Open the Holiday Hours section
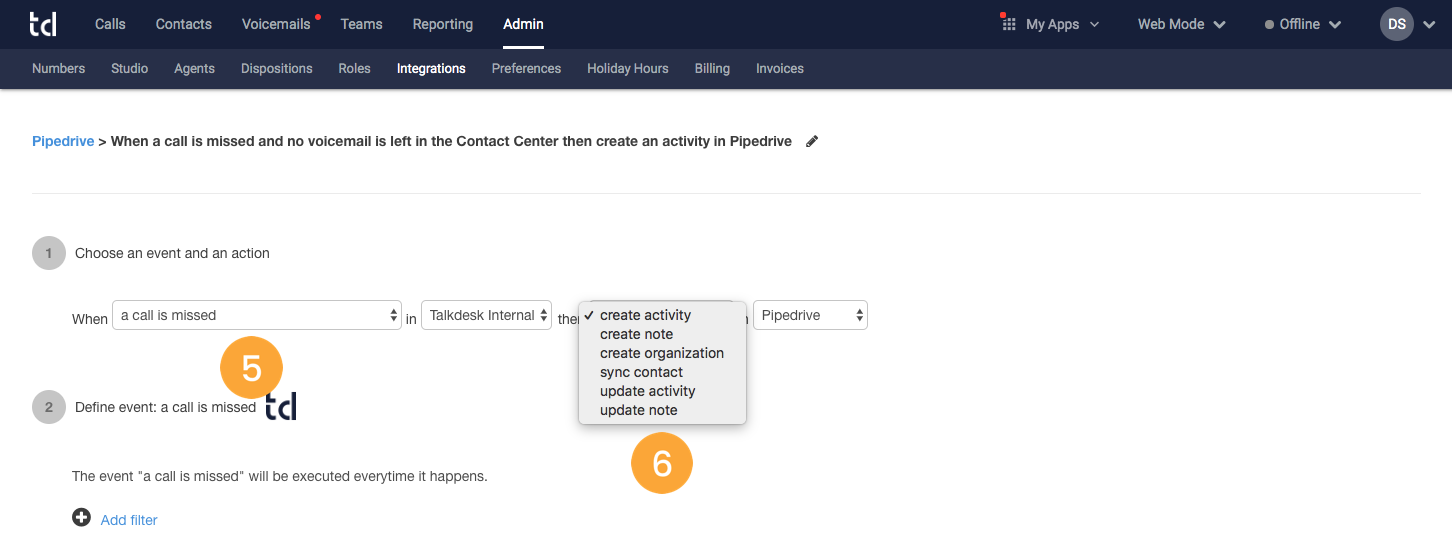Viewport: 1452px width, 558px height. [x=627, y=69]
